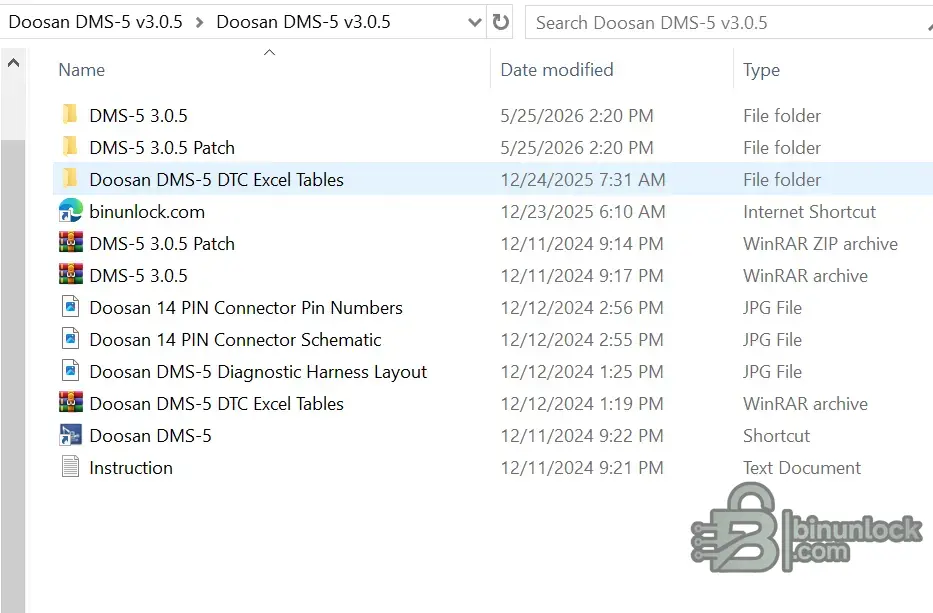Click the Doosan 14 PIN Connector Pin Numbers JPG icon

pos(70,307)
